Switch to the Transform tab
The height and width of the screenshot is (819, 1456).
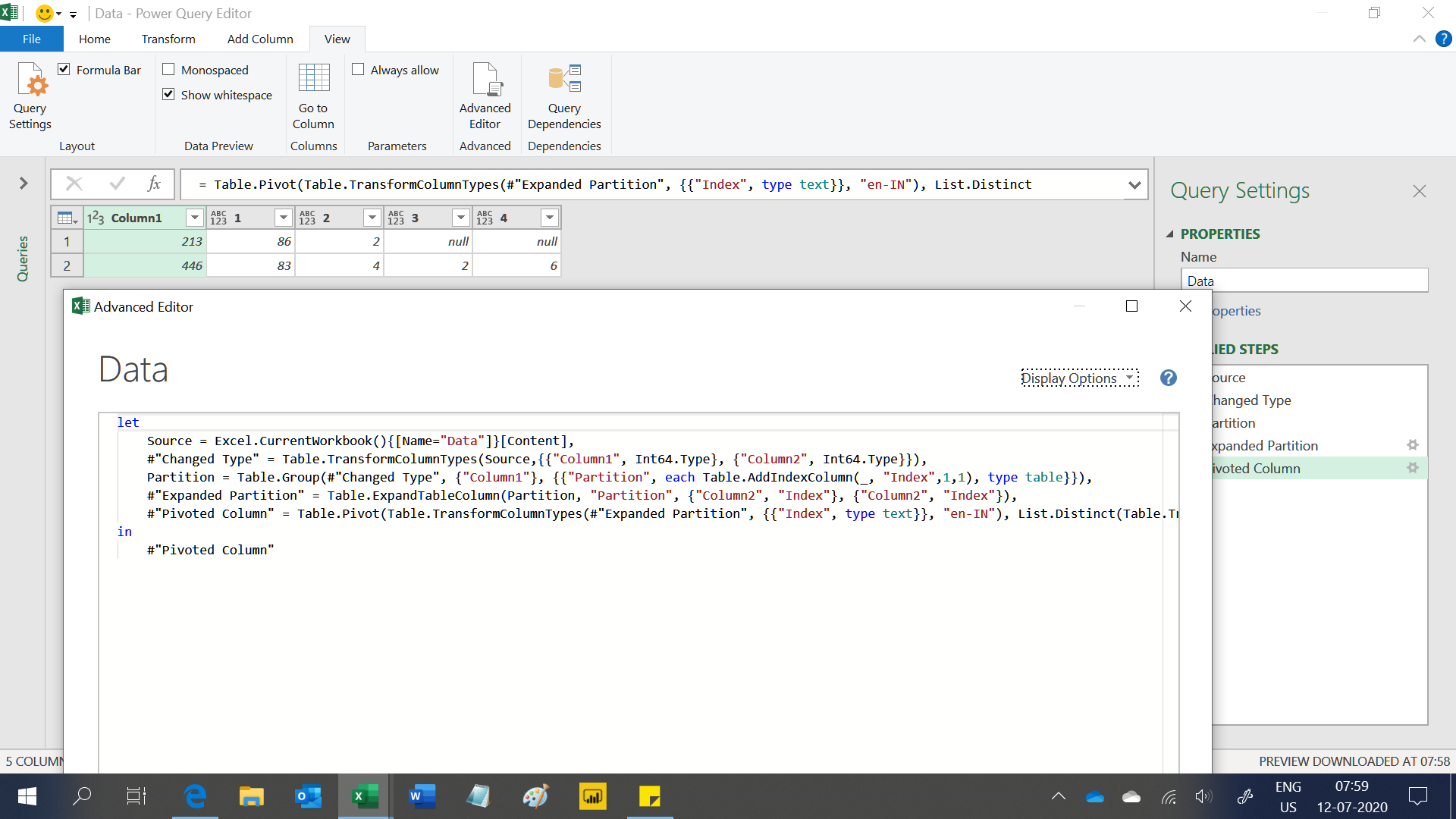pyautogui.click(x=168, y=39)
